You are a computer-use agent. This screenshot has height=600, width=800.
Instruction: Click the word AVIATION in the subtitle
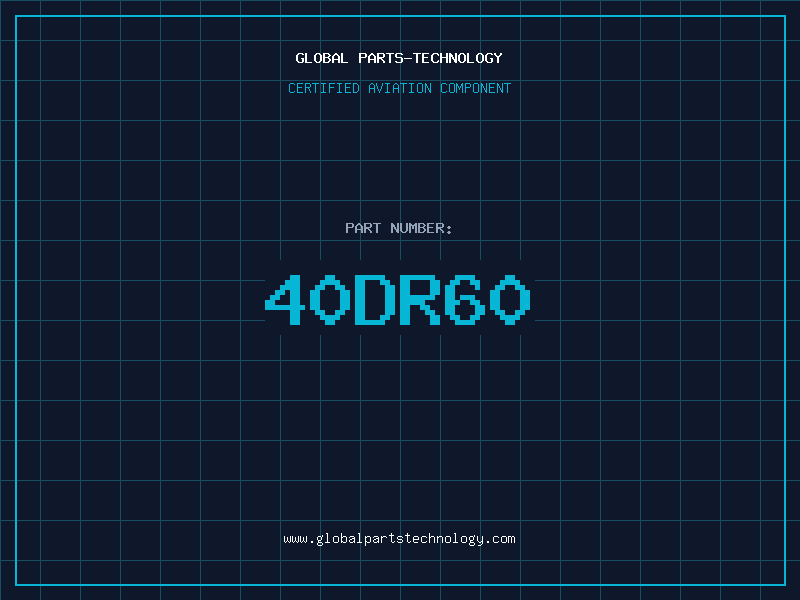[400, 88]
